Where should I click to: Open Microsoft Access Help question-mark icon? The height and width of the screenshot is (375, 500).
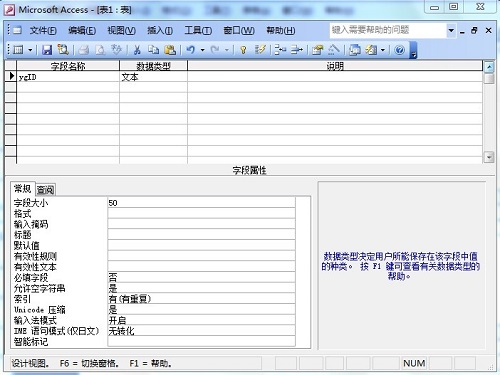point(399,50)
